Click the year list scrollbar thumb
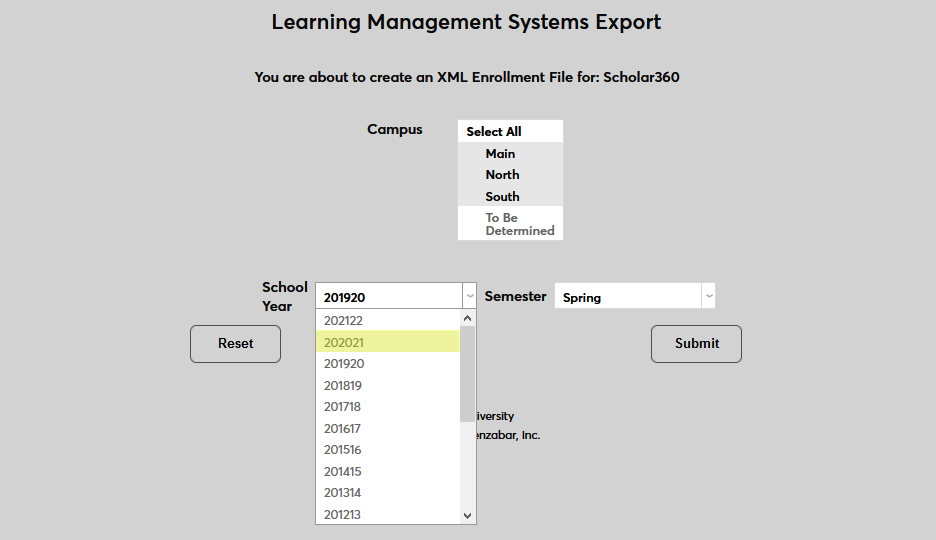Viewport: 936px width, 540px height. point(467,374)
